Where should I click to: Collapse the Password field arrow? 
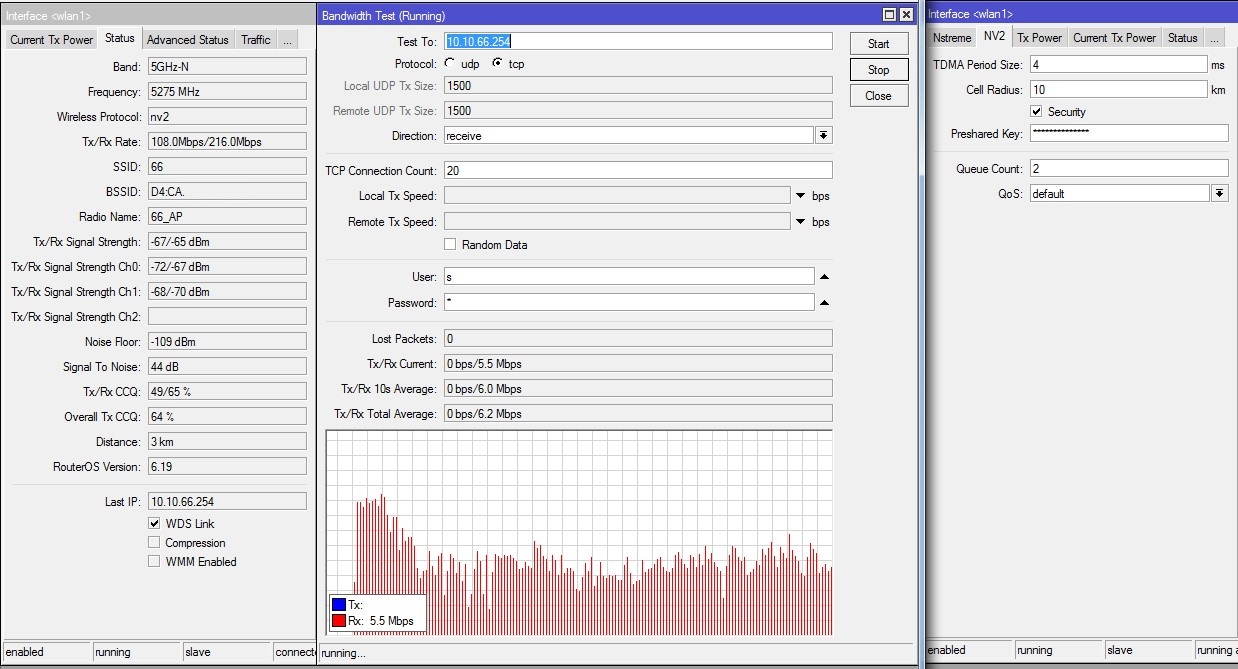[x=825, y=303]
